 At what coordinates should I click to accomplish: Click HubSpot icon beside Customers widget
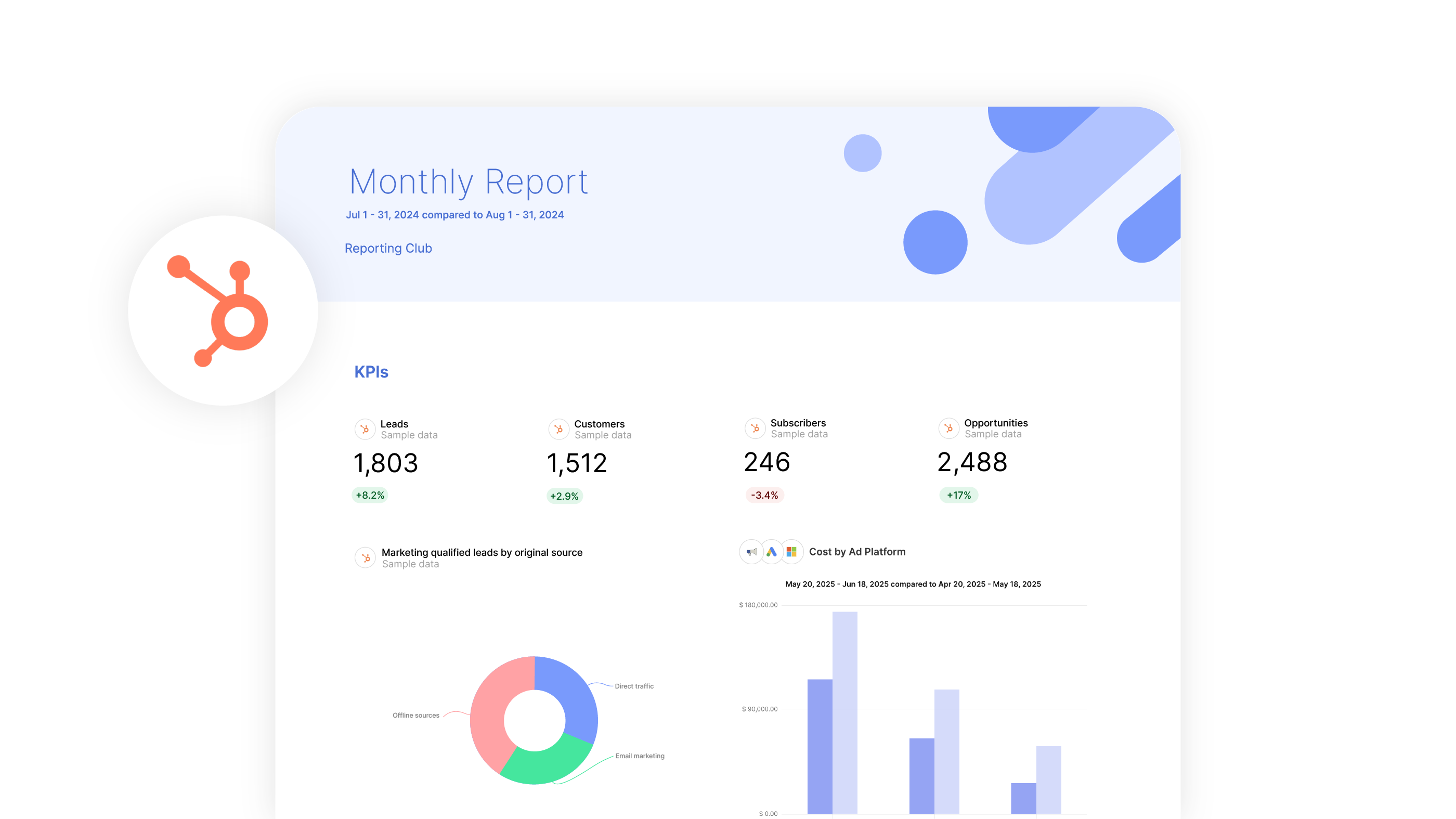[558, 430]
